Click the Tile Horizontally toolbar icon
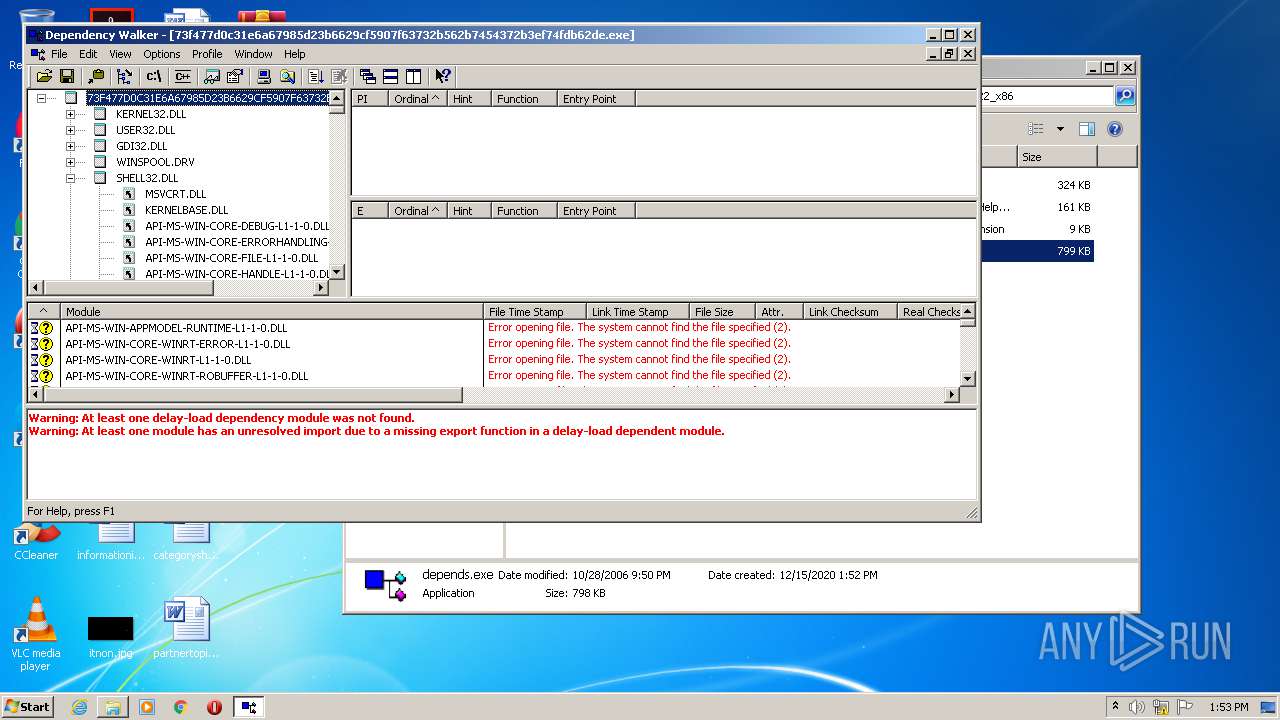 click(x=391, y=76)
